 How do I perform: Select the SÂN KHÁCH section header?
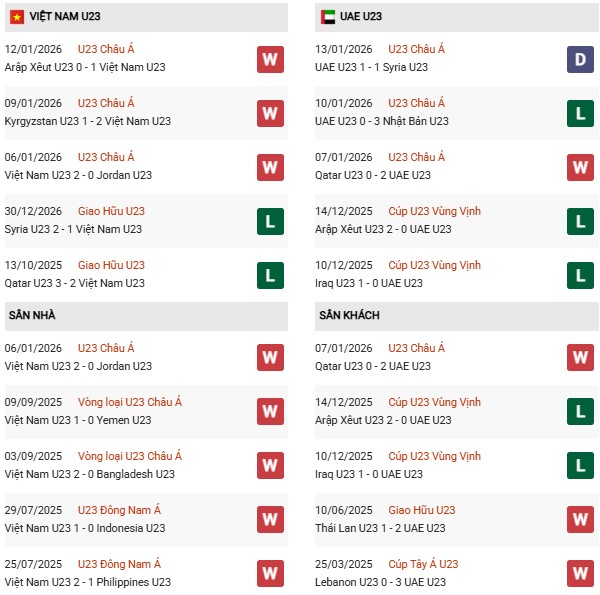click(x=351, y=316)
